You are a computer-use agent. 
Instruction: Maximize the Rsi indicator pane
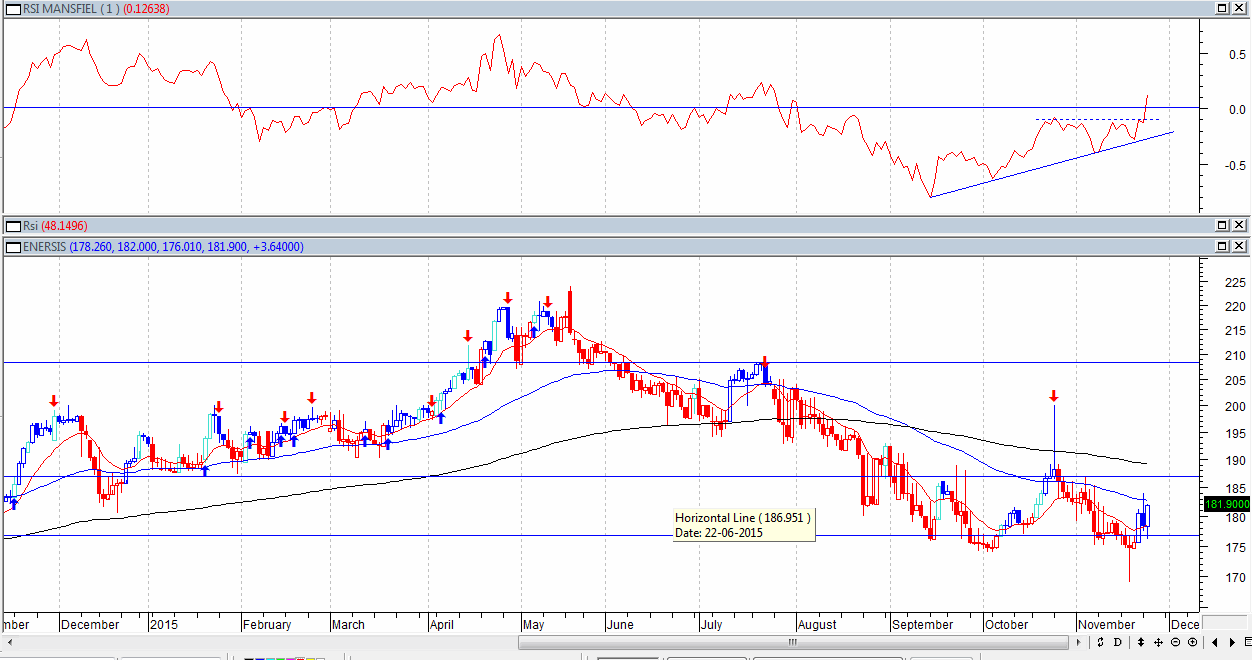pyautogui.click(x=1222, y=226)
